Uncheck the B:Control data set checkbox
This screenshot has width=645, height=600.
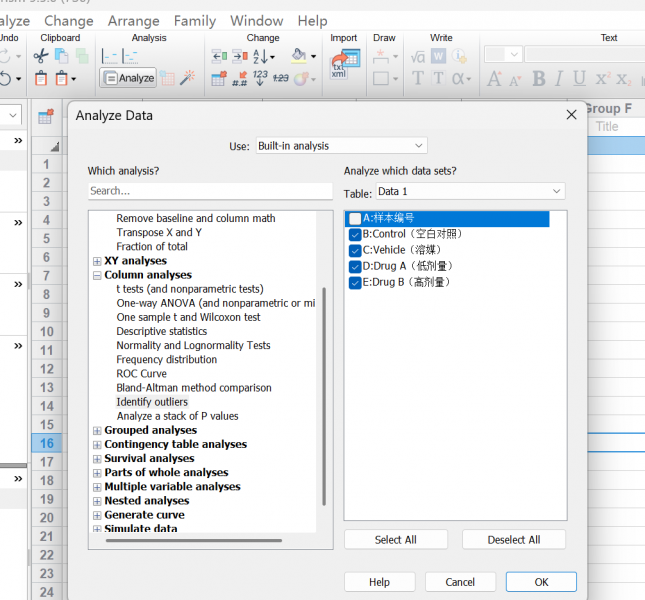pos(355,234)
